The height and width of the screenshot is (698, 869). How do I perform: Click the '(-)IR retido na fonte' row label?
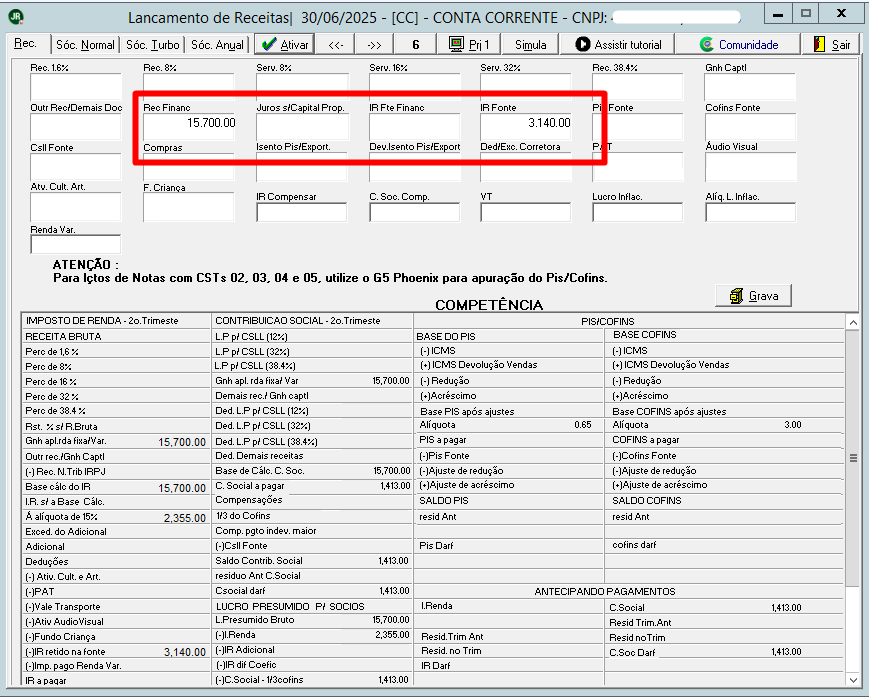point(65,652)
